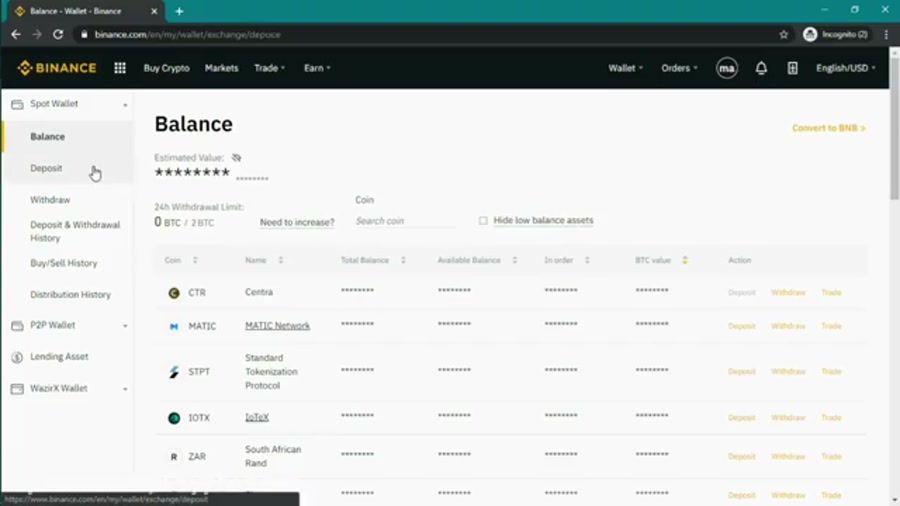The image size is (900, 506).
Task: Change language via English/USD dropdown
Action: (x=845, y=68)
